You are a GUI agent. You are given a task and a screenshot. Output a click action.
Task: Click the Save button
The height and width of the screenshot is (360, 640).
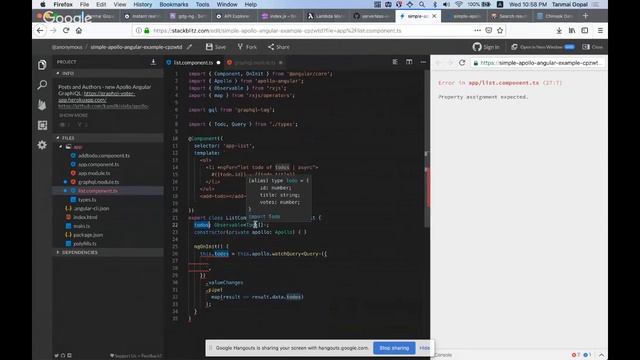pyautogui.click(x=216, y=47)
